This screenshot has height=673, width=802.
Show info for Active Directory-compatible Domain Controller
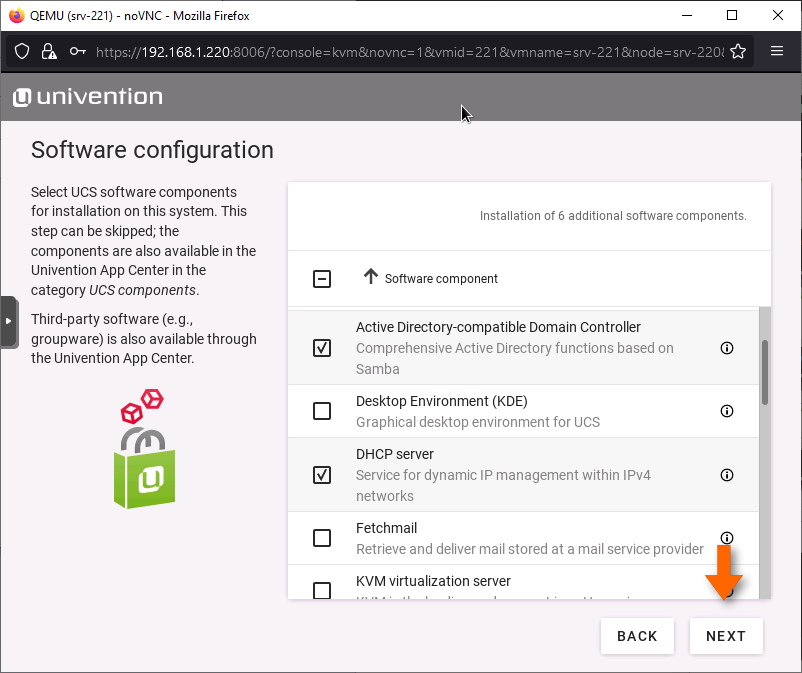727,348
